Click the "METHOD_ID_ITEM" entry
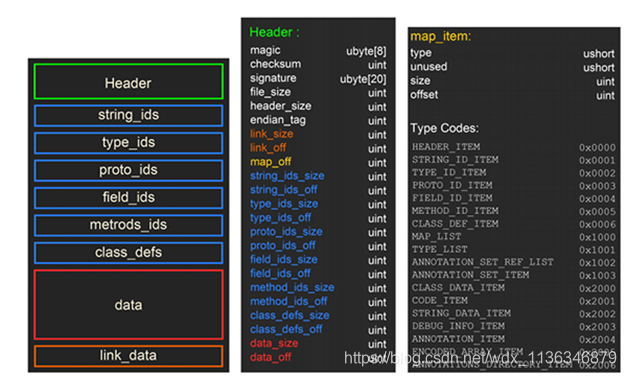Screen dimensions: 627x377 point(455,211)
